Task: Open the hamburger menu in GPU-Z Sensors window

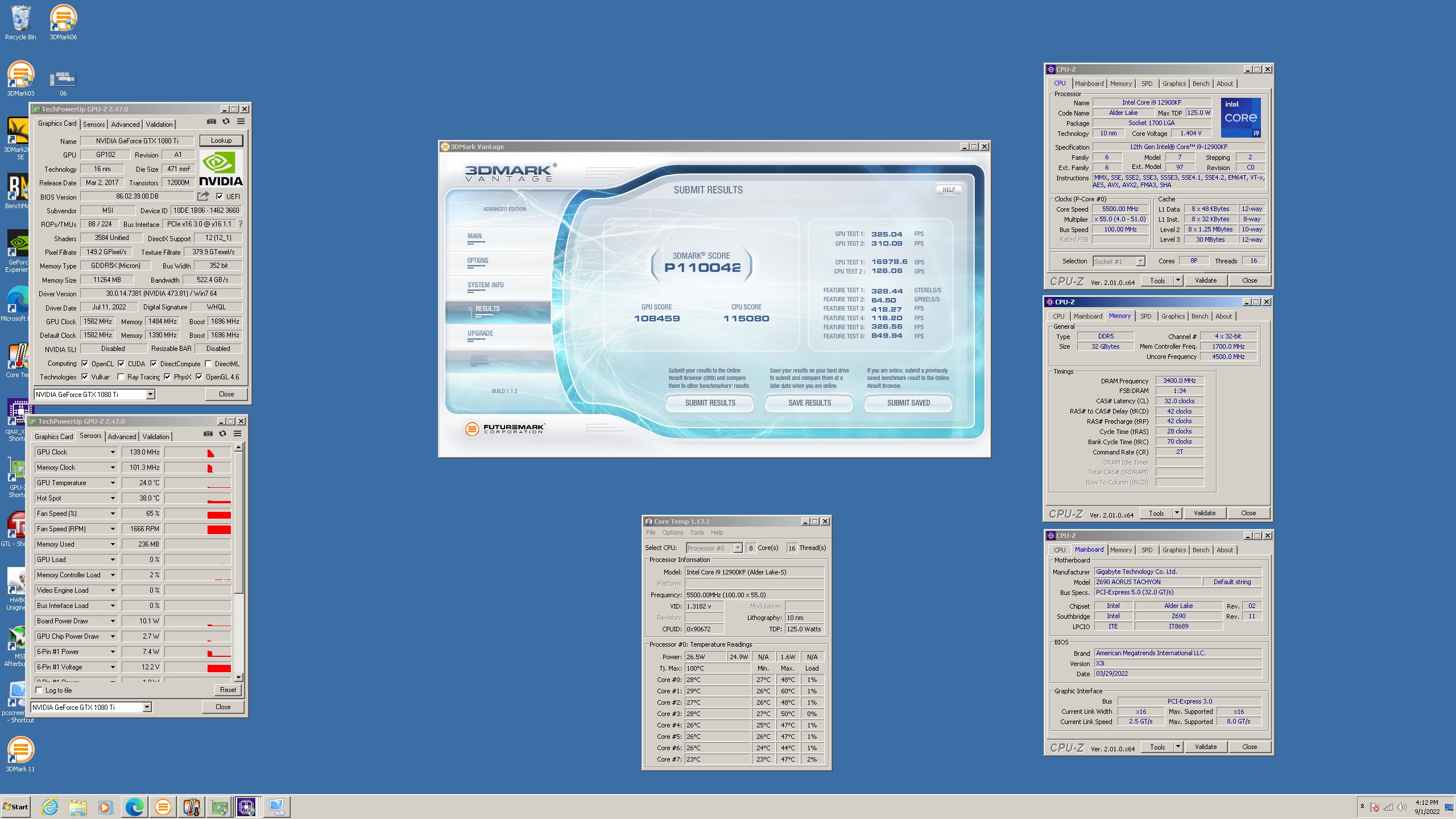Action: (x=237, y=433)
